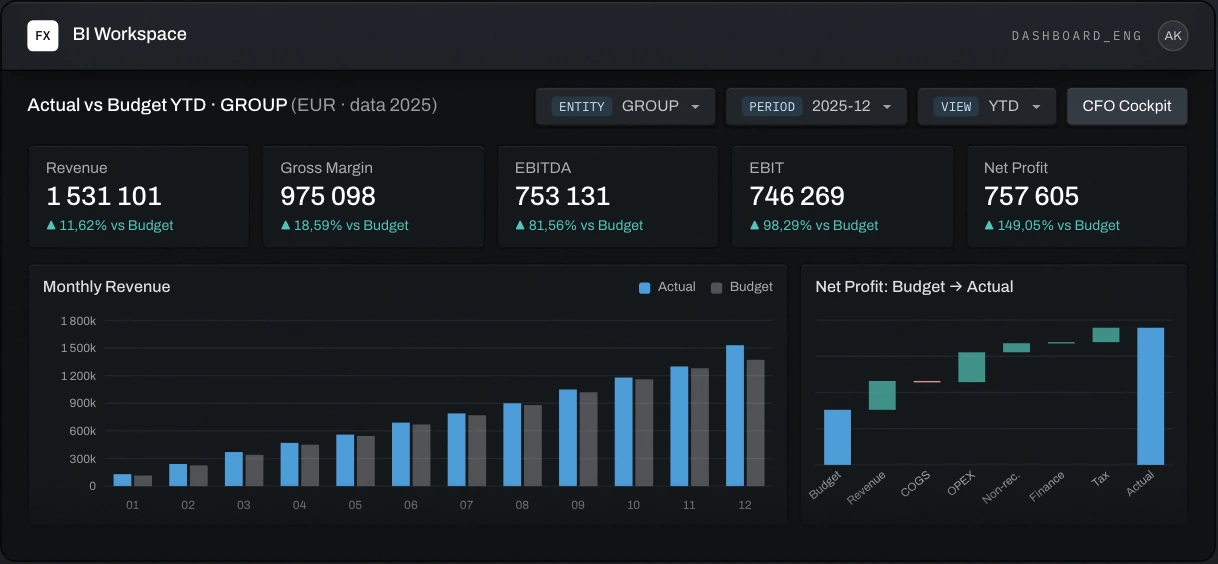
Task: Click the 975 098 gross margin value
Action: pyautogui.click(x=328, y=196)
